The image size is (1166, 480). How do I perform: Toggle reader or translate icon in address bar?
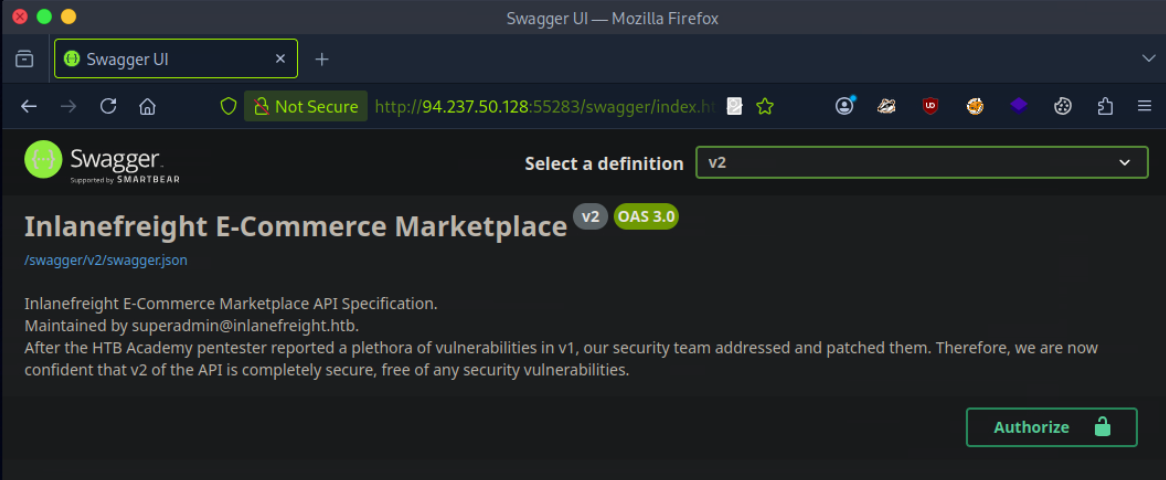click(x=734, y=106)
